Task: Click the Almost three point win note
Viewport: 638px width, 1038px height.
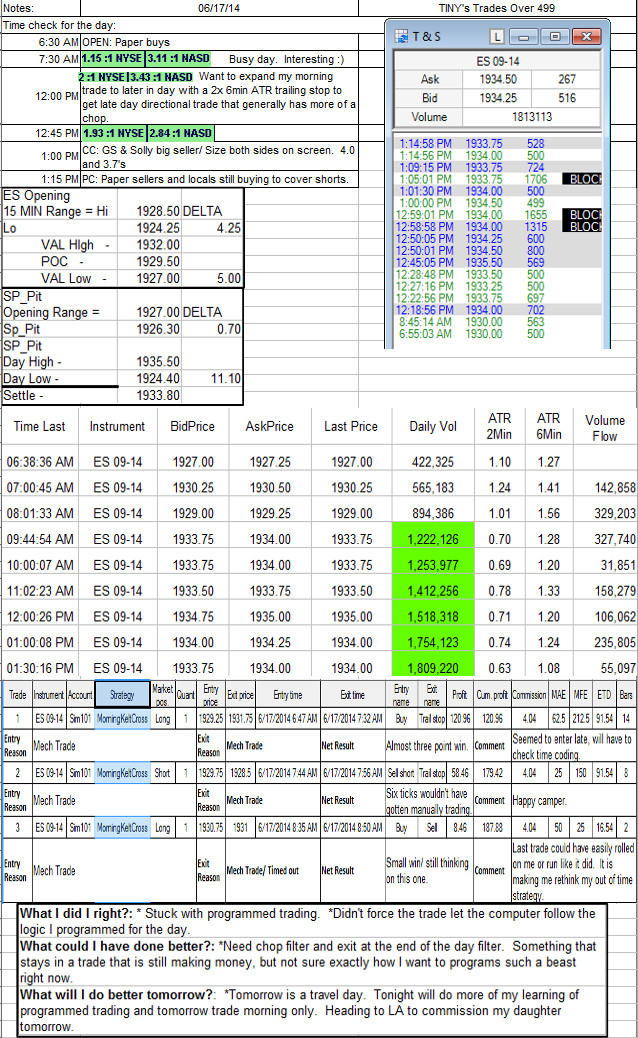Action: (x=428, y=745)
